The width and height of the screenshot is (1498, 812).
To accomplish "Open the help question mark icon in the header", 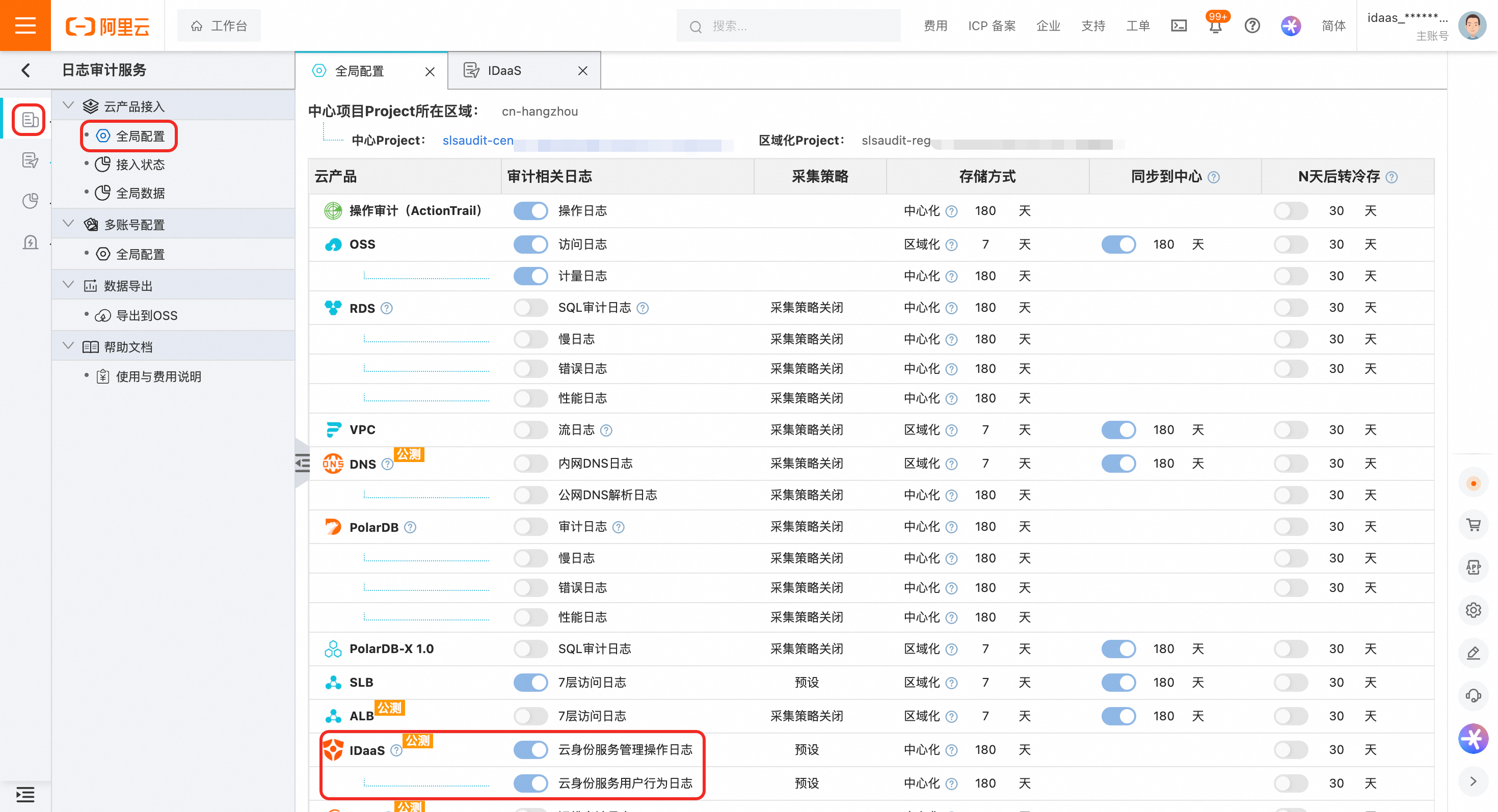I will 1252,25.
